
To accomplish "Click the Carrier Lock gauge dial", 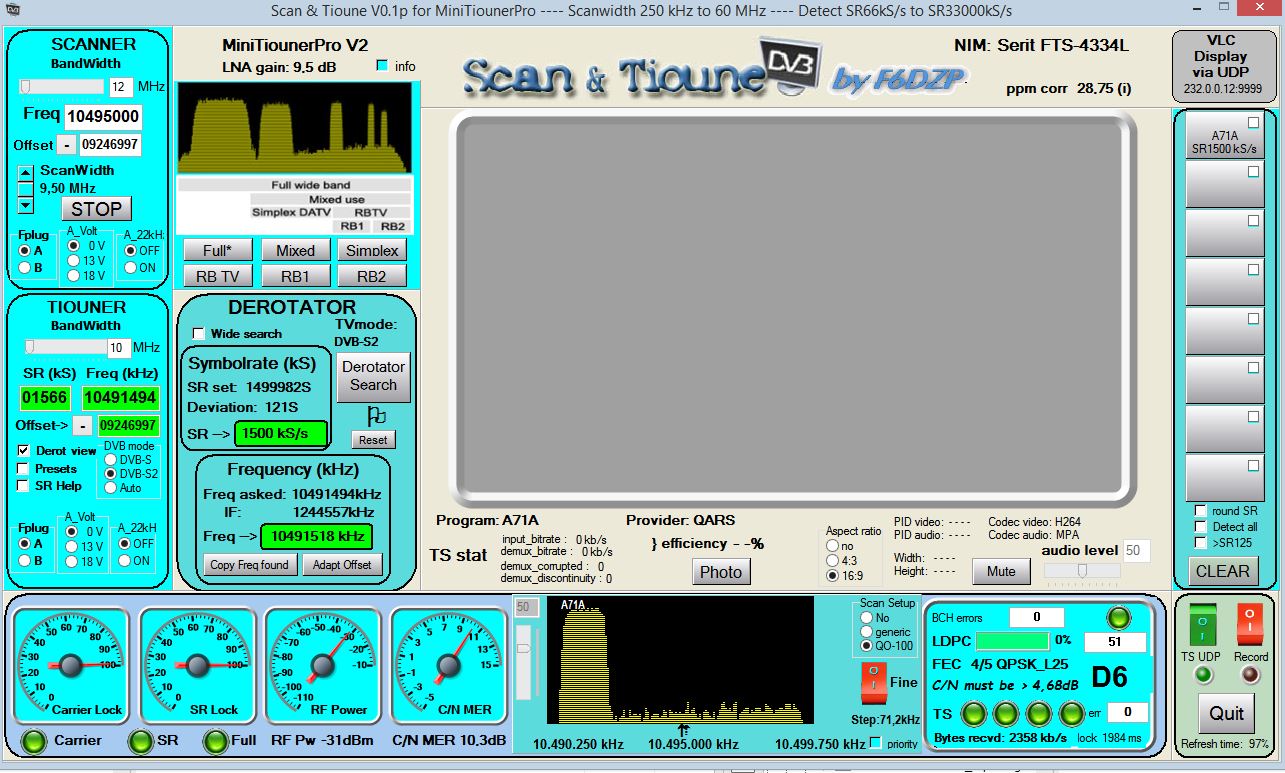I will tap(72, 664).
